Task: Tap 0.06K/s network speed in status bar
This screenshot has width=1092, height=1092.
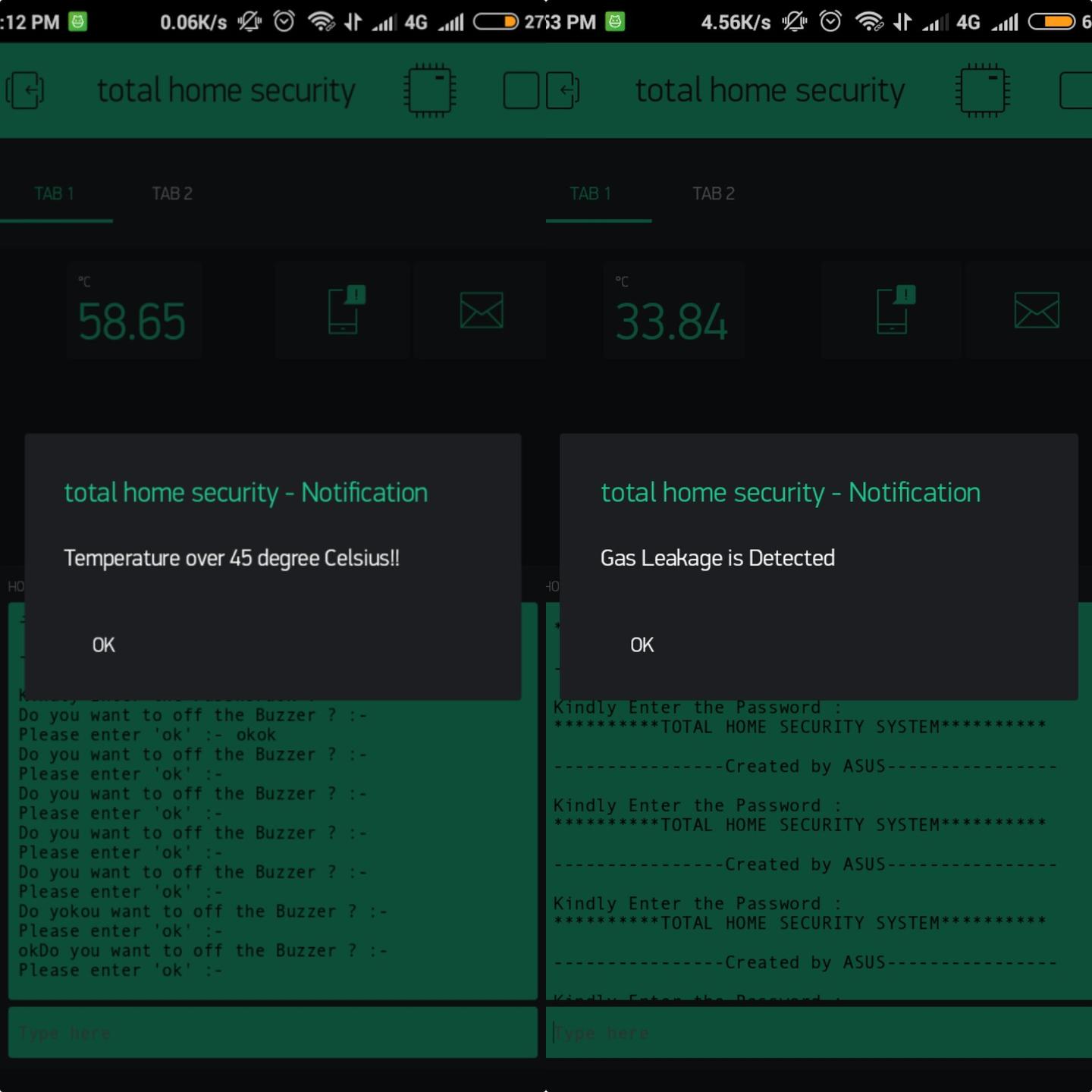Action: (x=193, y=22)
